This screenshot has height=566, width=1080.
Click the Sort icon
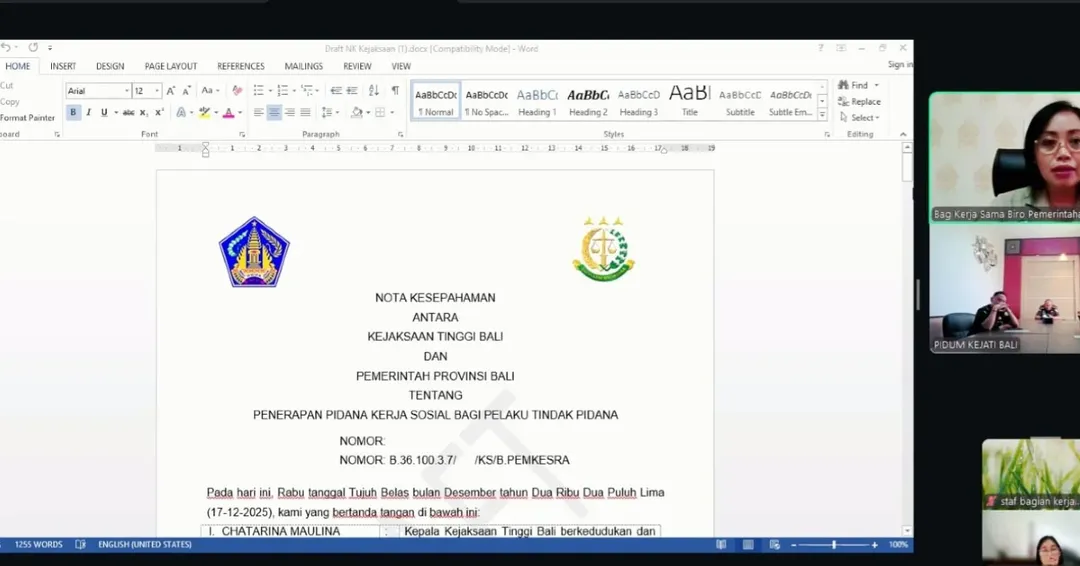point(374,91)
